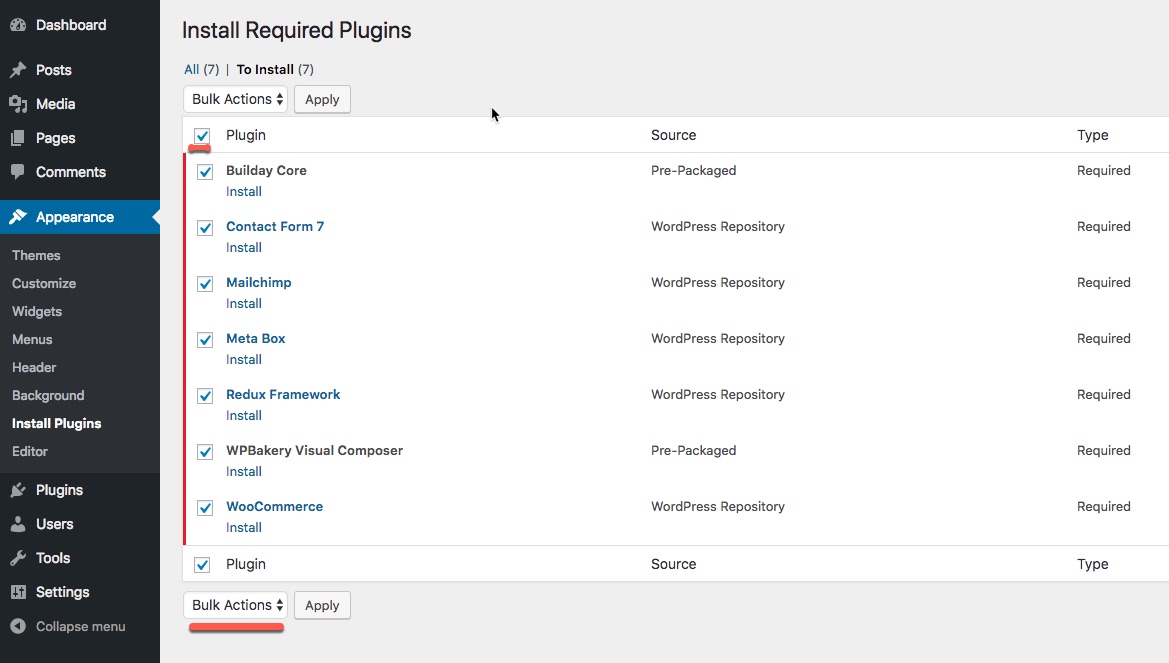Click the Builday Core plugin name
This screenshot has width=1169, height=663.
pyautogui.click(x=266, y=171)
